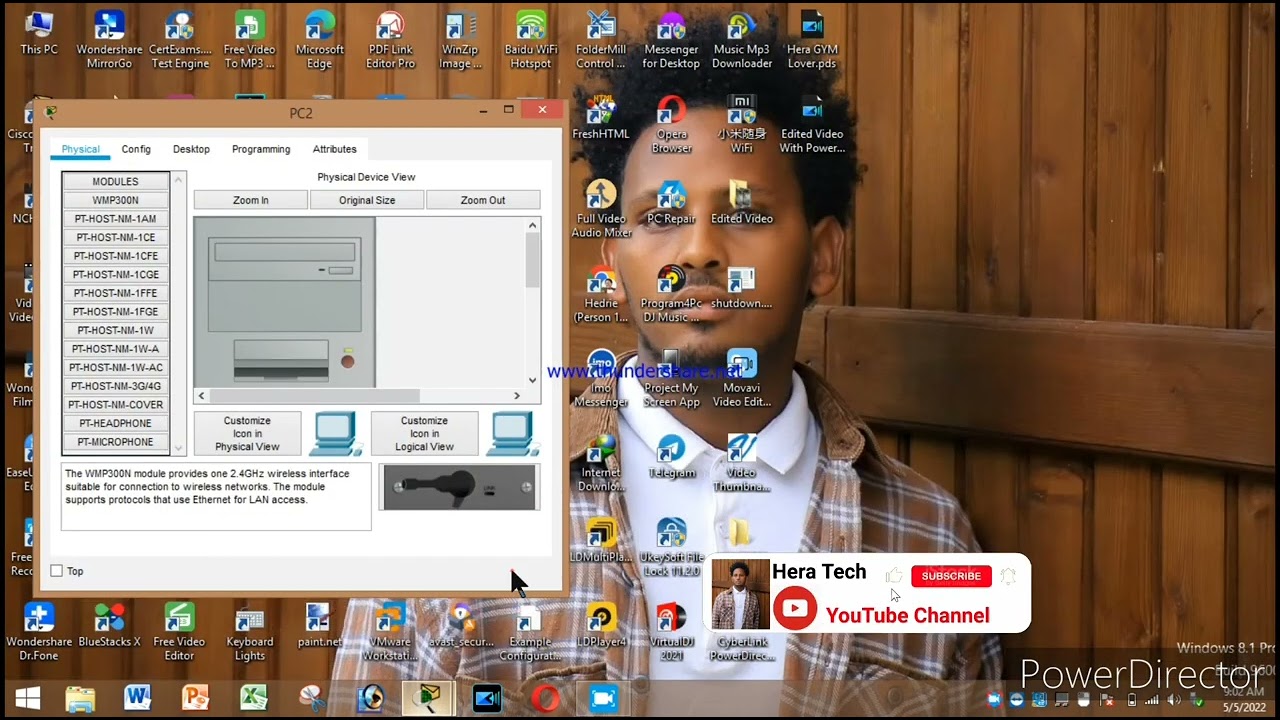Launch Opera Browser desktop shortcut
This screenshot has height=720, width=1280.
671,125
